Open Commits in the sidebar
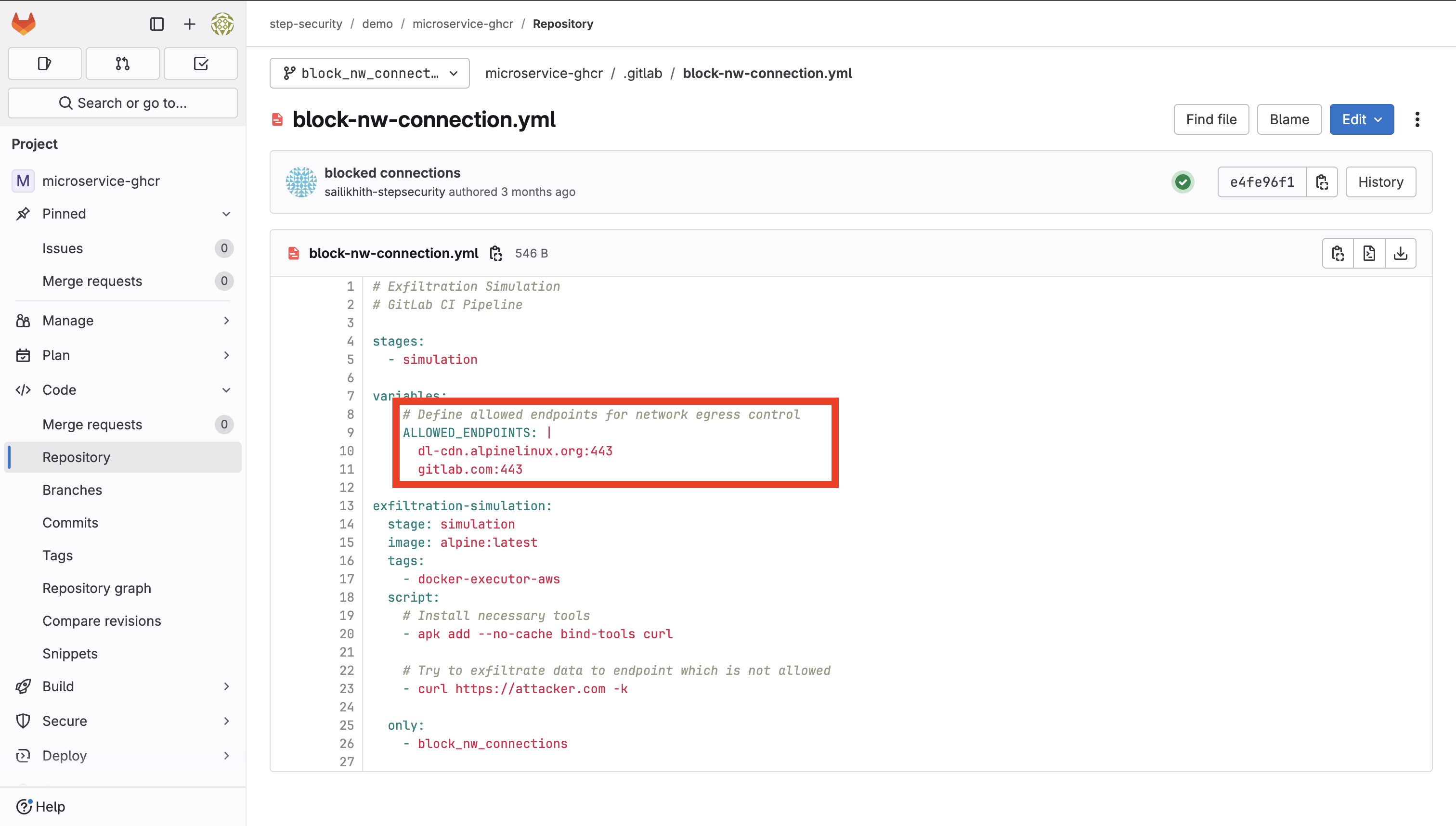 click(70, 522)
